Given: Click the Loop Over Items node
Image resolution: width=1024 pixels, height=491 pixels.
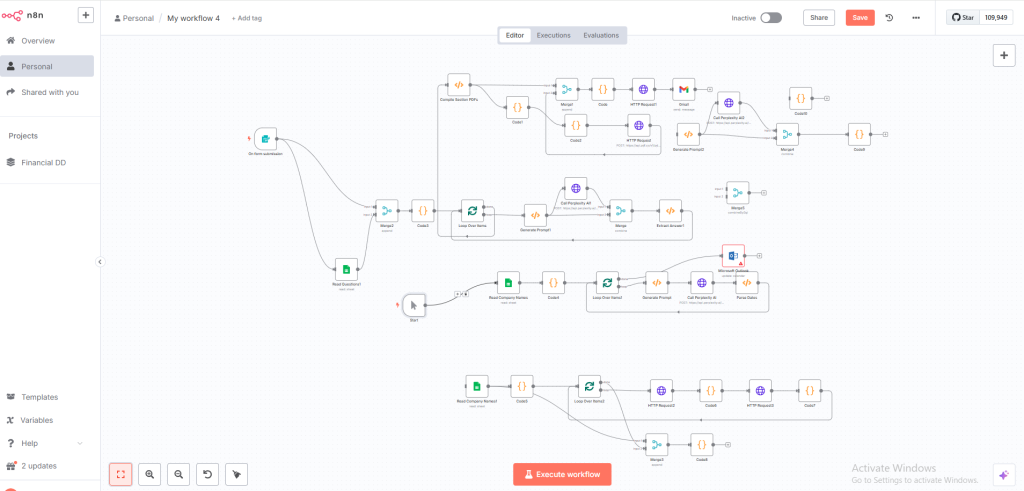Looking at the screenshot, I should coord(471,210).
